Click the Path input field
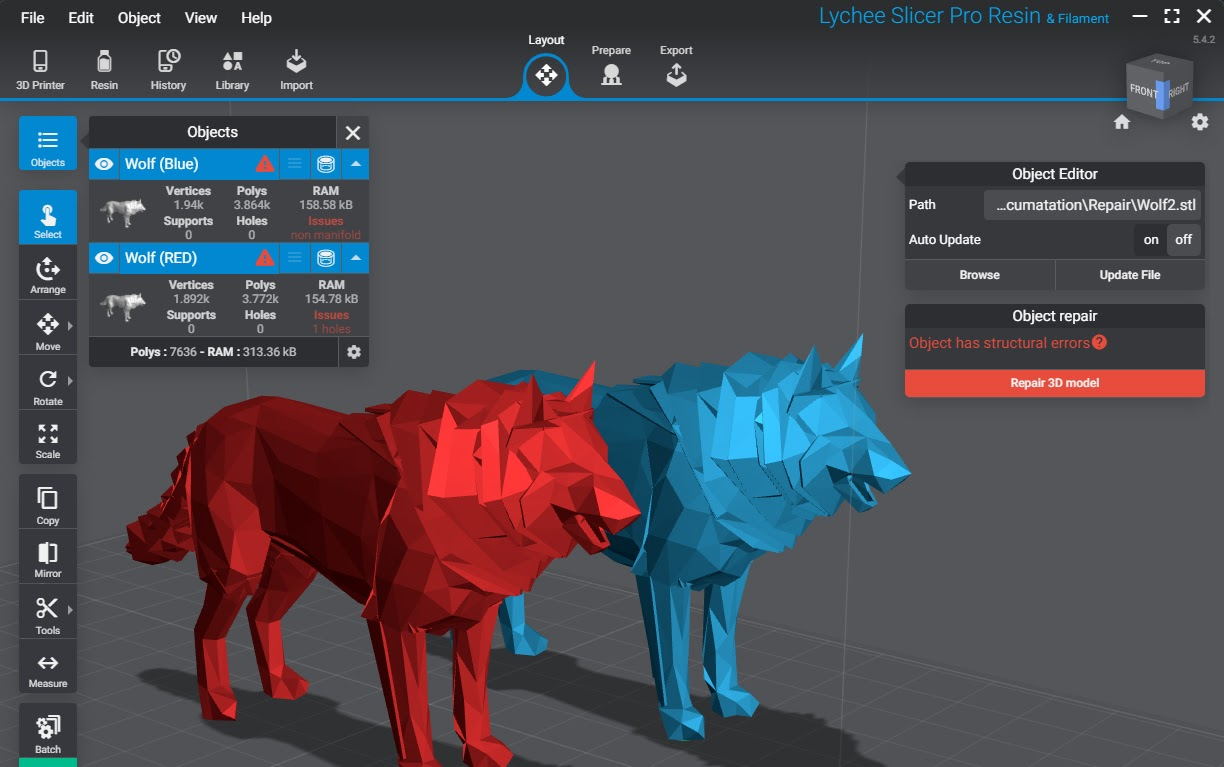 coord(1093,205)
